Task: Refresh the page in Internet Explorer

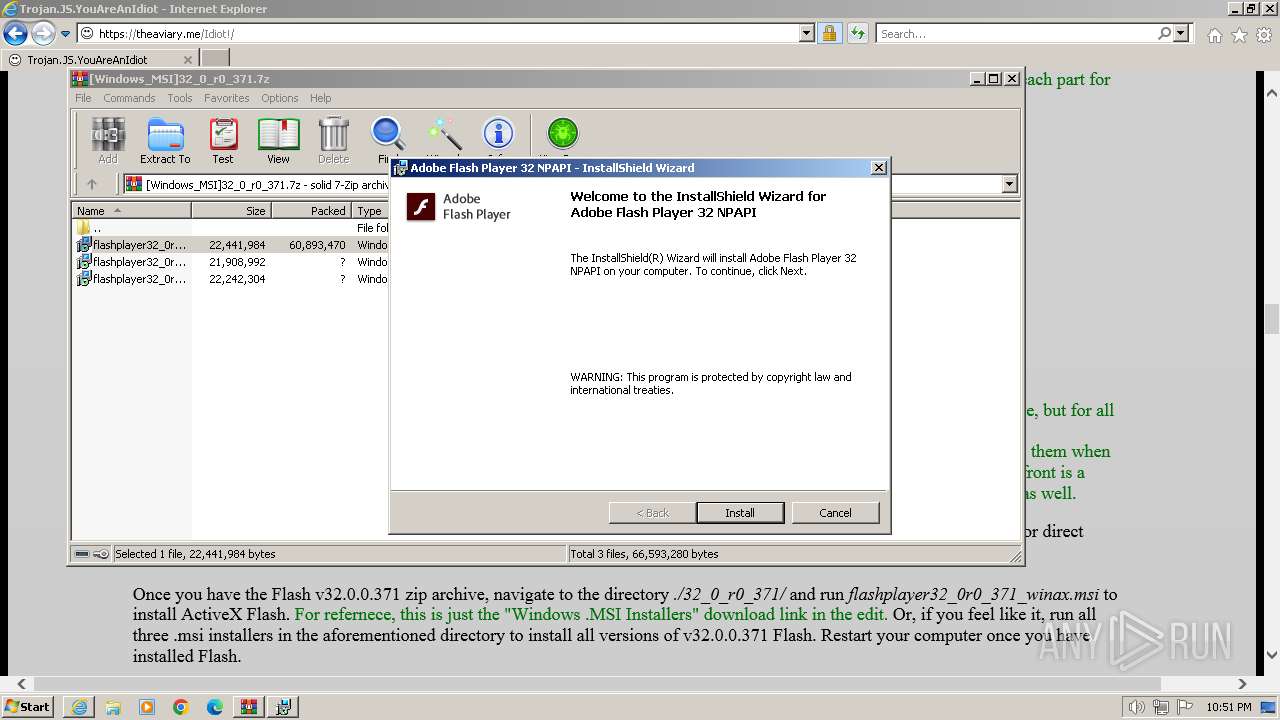Action: coord(857,33)
